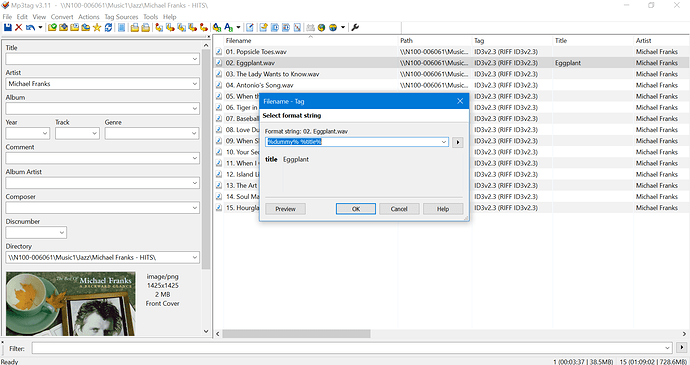The width and height of the screenshot is (690, 365).
Task: Click the placeholder arrow button beside format string
Action: coord(458,142)
